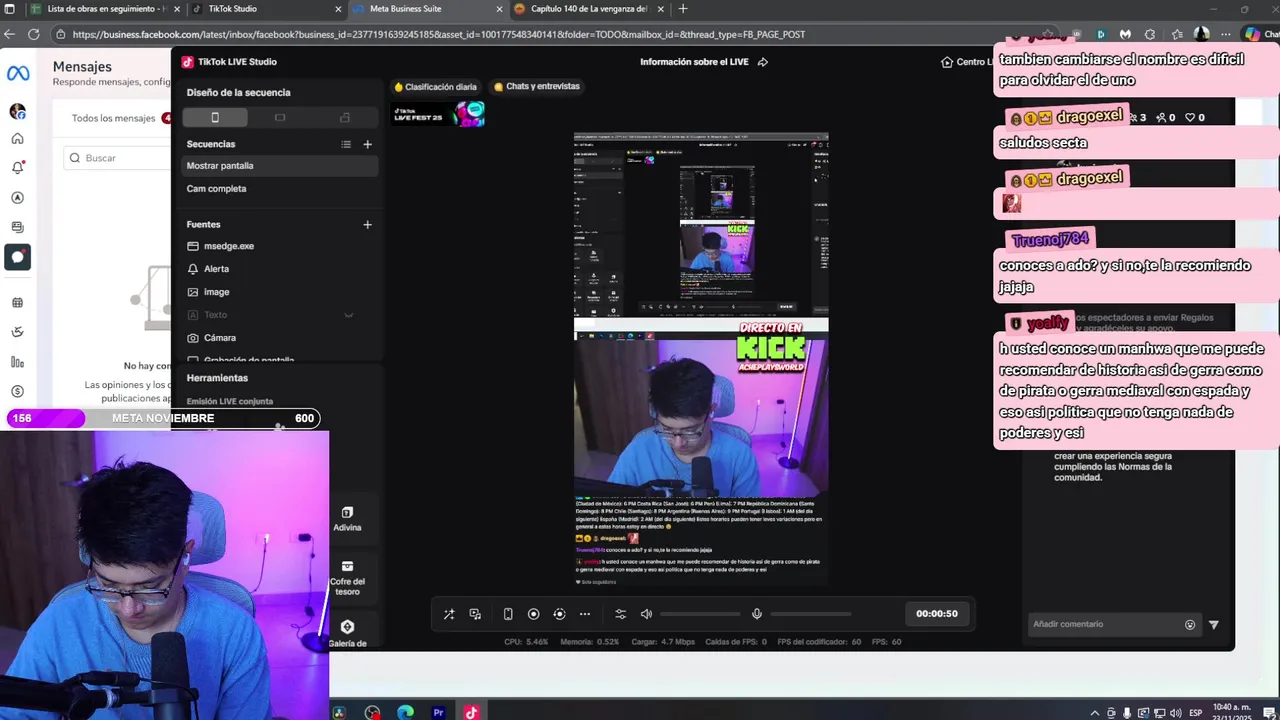This screenshot has height=720, width=1280.
Task: Open the ads compass icon in Meta sidebar
Action: [17, 198]
